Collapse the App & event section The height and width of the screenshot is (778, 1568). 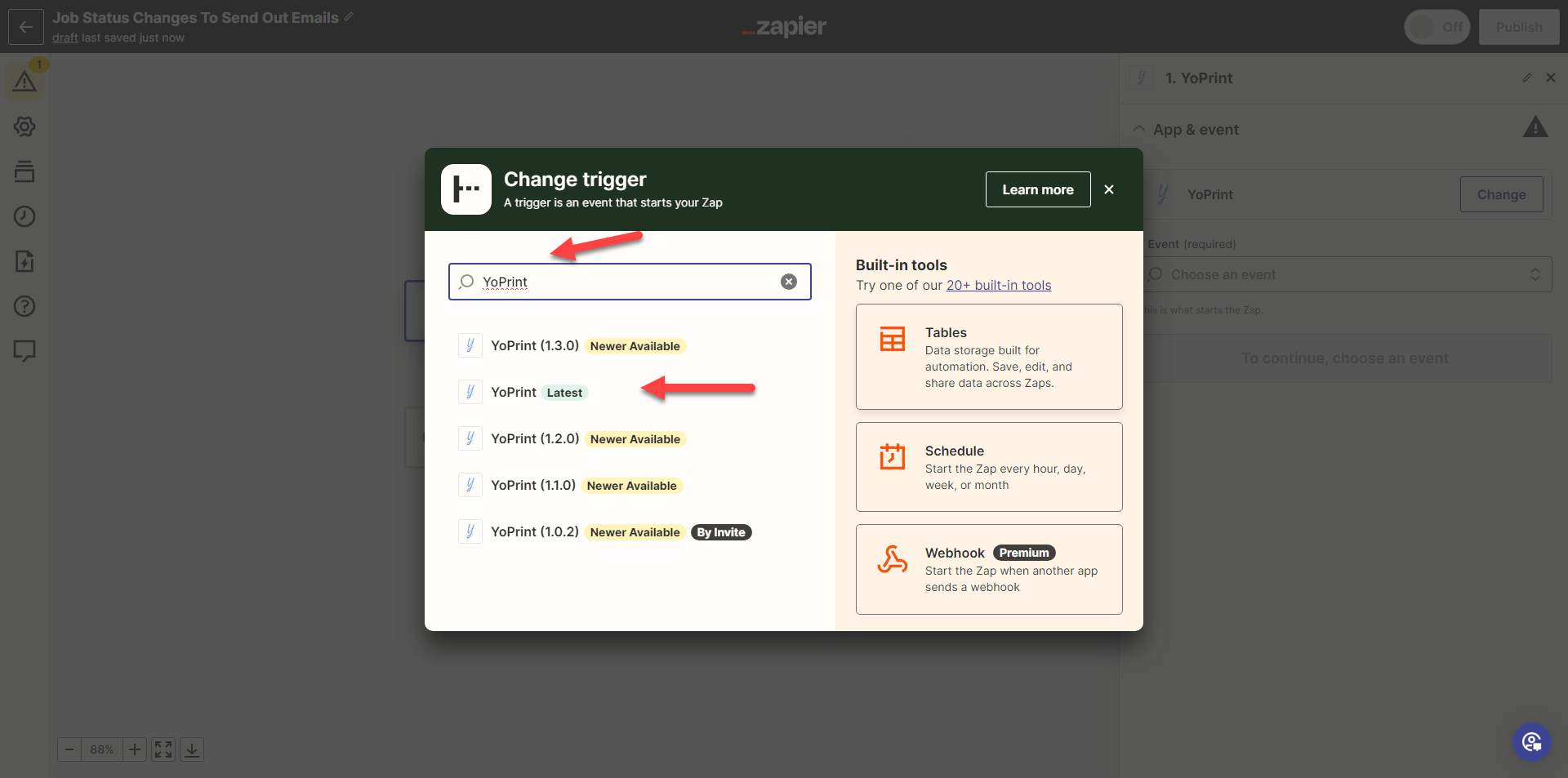(1138, 129)
